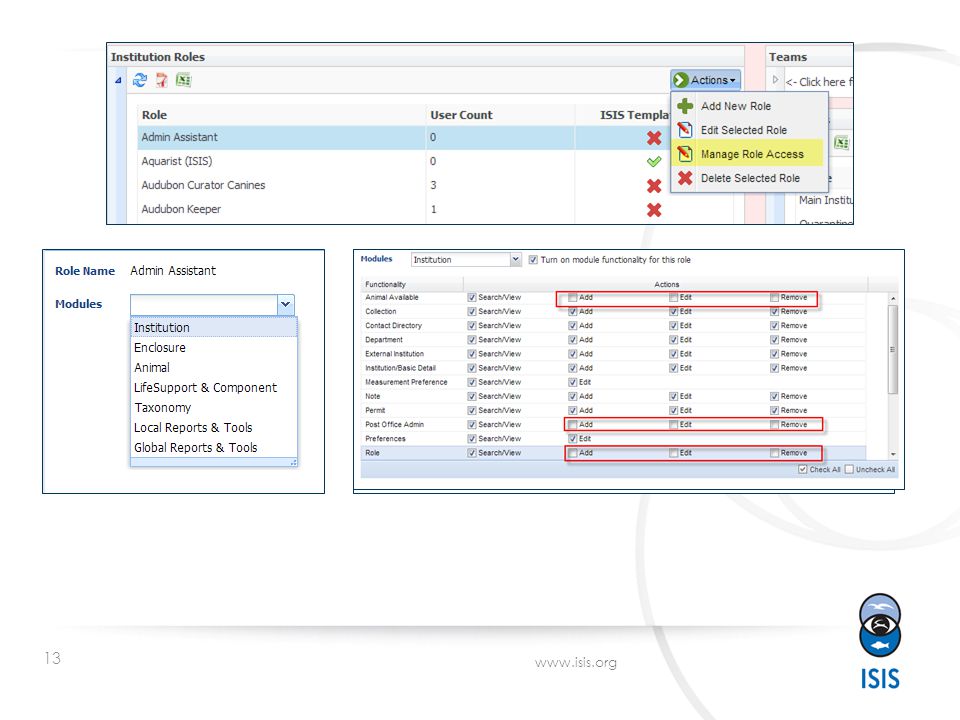Click the Modules input field under Role Name
Screen dimensions: 960x720
point(204,304)
